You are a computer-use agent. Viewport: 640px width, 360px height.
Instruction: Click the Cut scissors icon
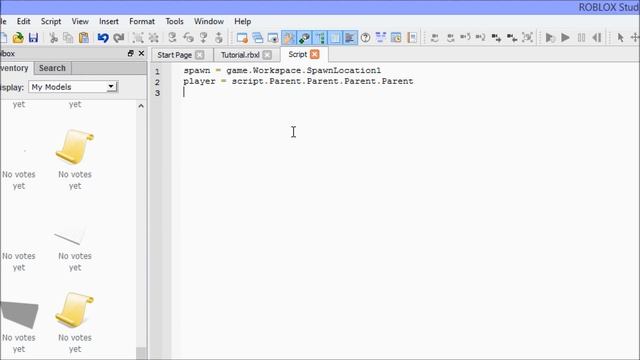click(53, 38)
